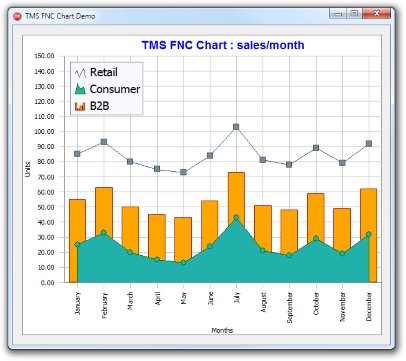The width and height of the screenshot is (406, 361).
Task: Click the September x-axis label
Action: point(289,307)
